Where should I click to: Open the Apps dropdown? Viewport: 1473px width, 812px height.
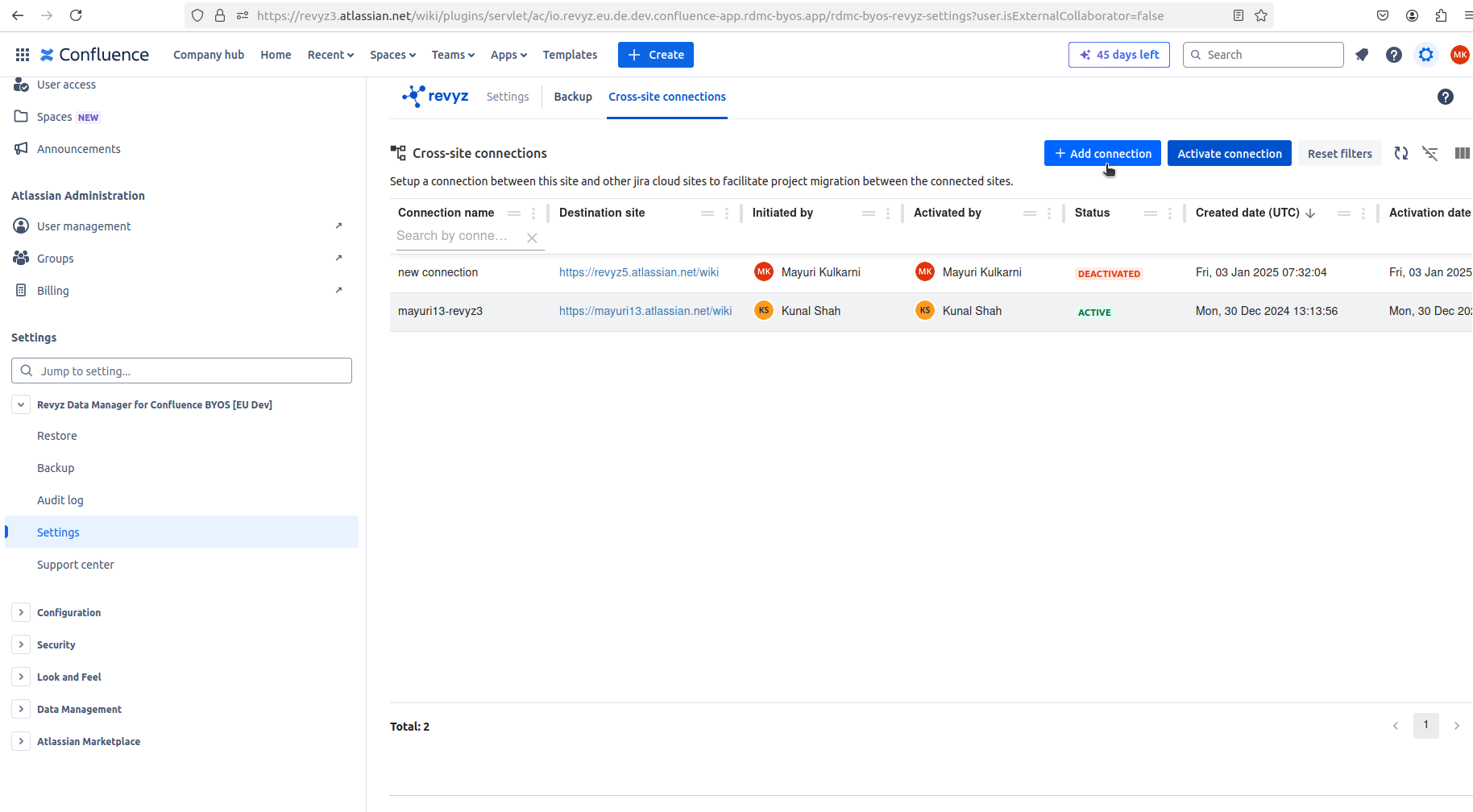pos(508,55)
